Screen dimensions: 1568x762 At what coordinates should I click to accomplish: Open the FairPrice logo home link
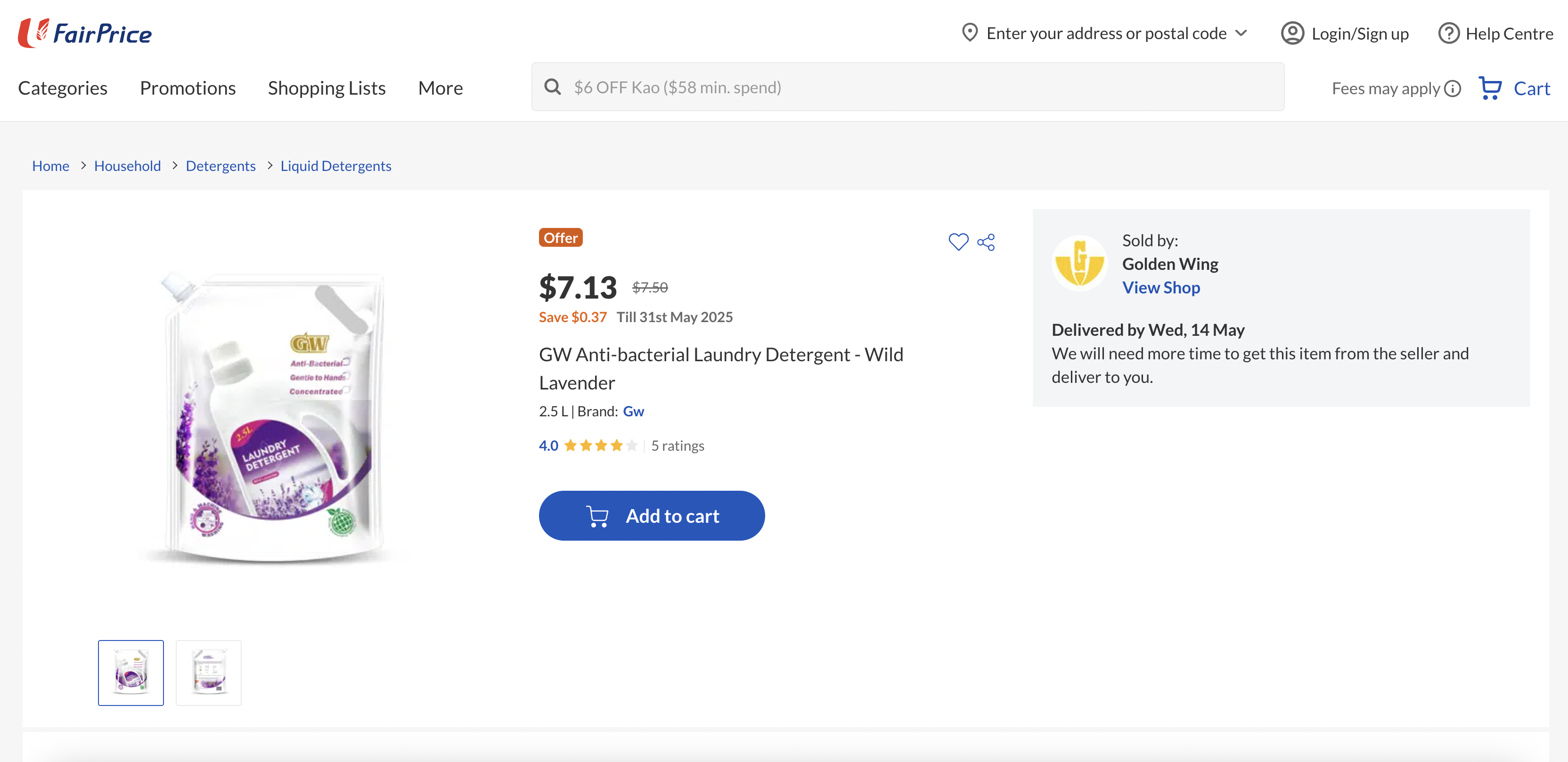(x=85, y=33)
